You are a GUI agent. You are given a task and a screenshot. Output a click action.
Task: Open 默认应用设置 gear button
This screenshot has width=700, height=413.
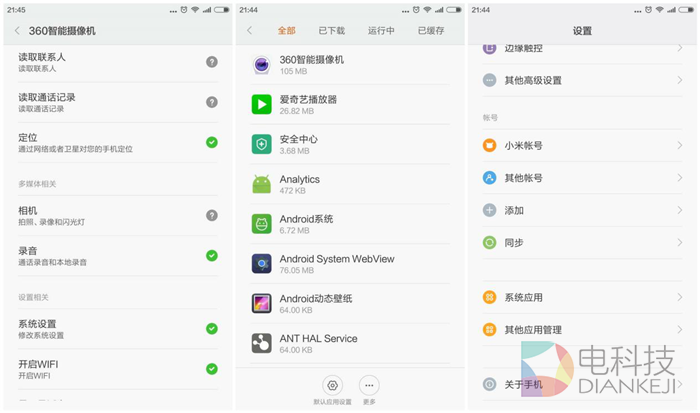(x=333, y=385)
